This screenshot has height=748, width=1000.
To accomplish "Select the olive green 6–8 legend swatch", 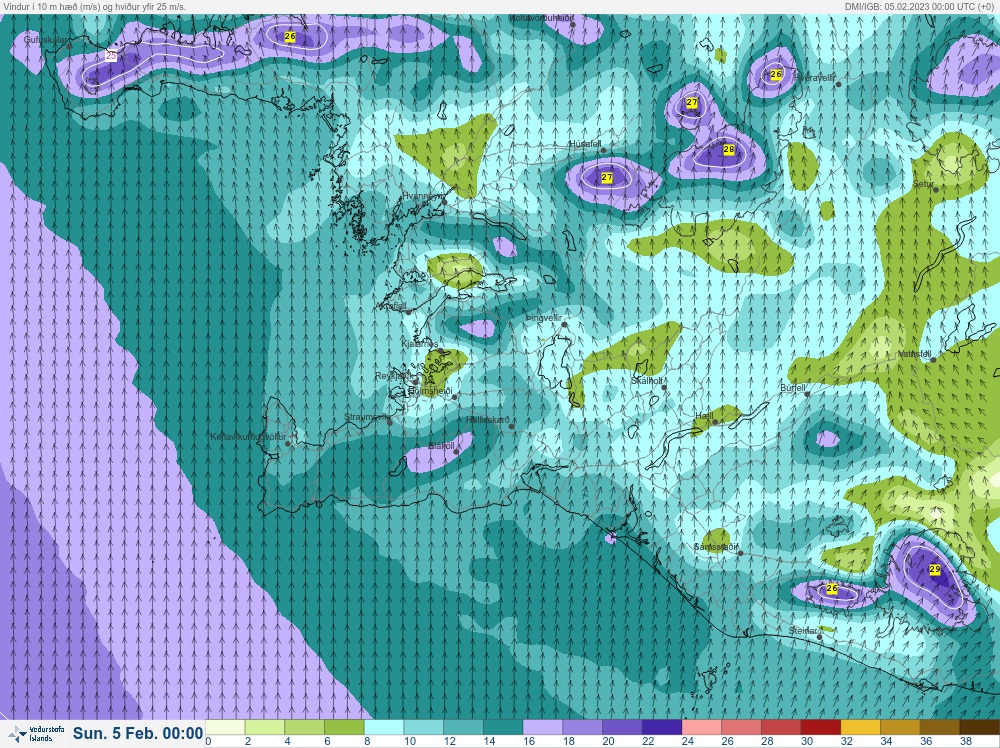I will (x=344, y=728).
